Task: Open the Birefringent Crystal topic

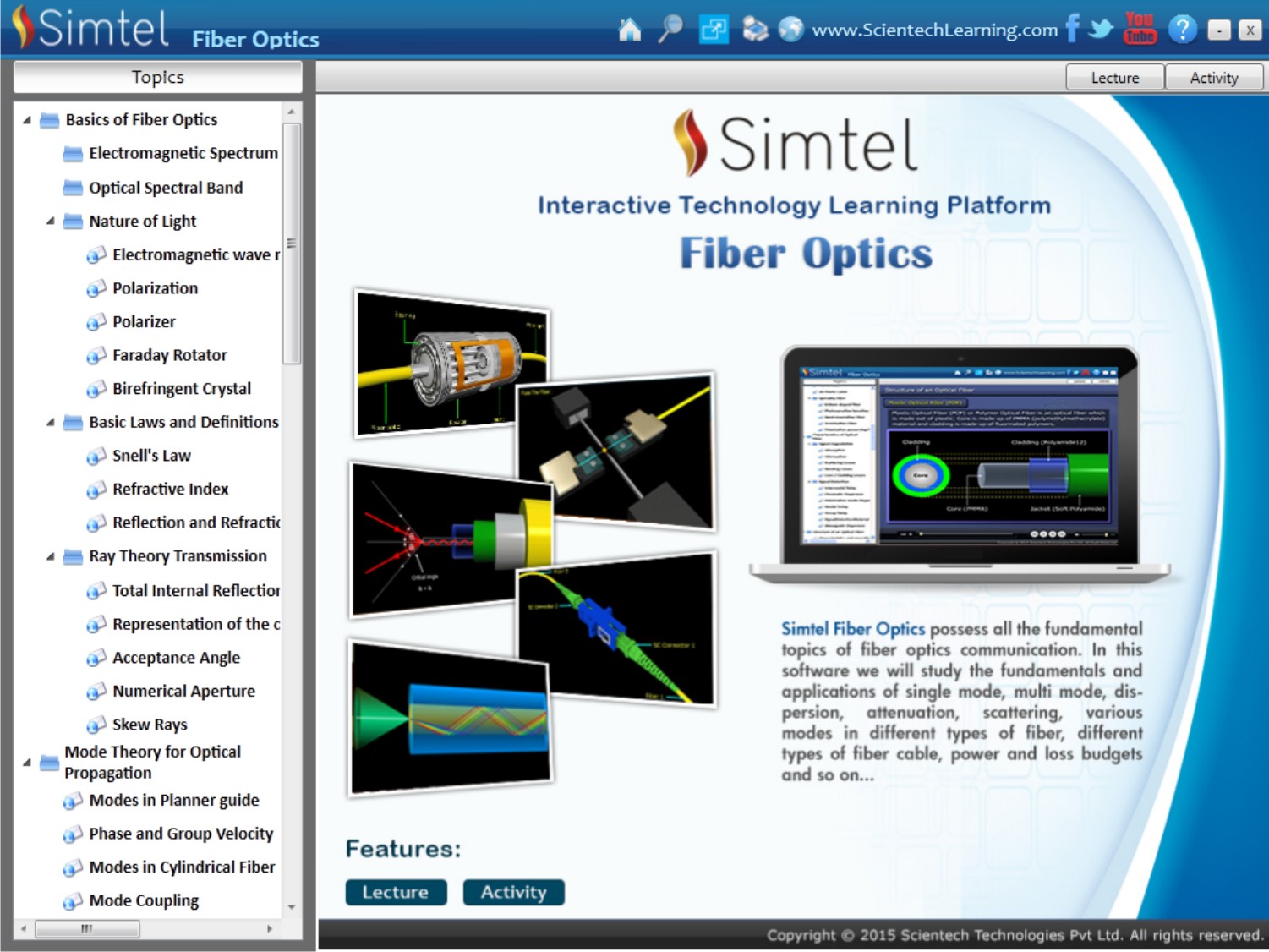Action: click(182, 389)
